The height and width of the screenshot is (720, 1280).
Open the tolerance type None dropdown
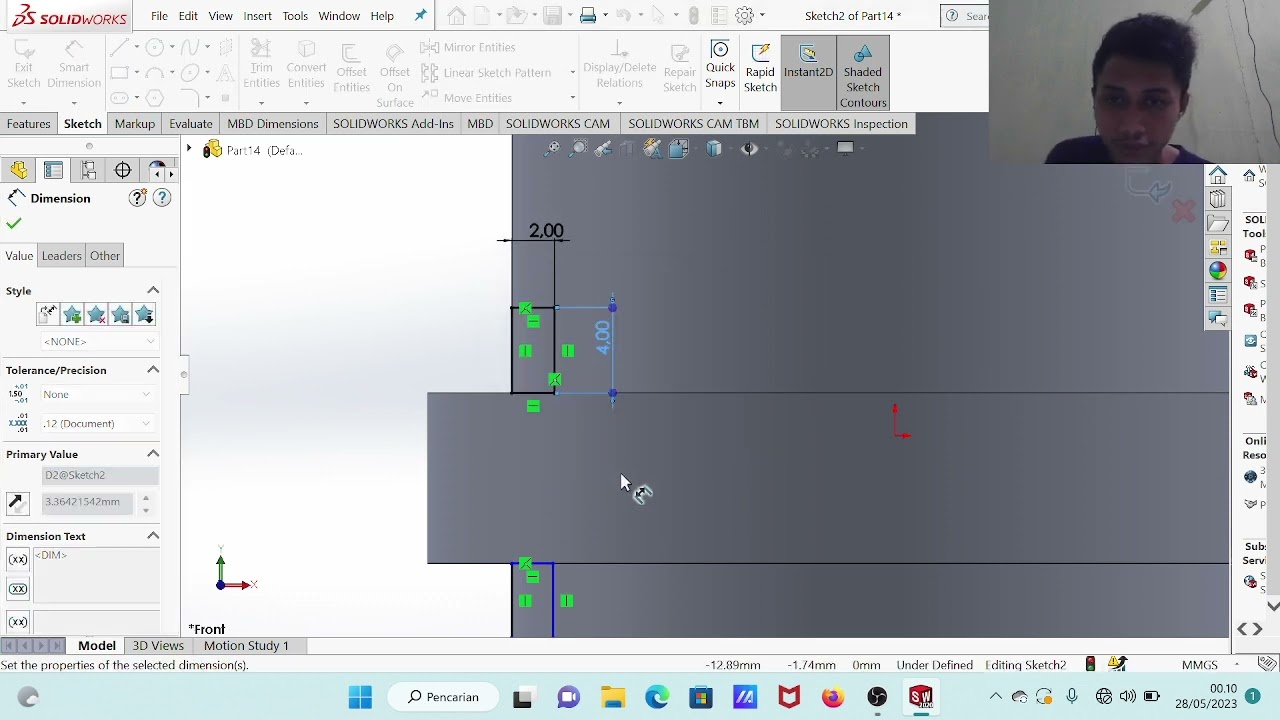click(x=98, y=394)
